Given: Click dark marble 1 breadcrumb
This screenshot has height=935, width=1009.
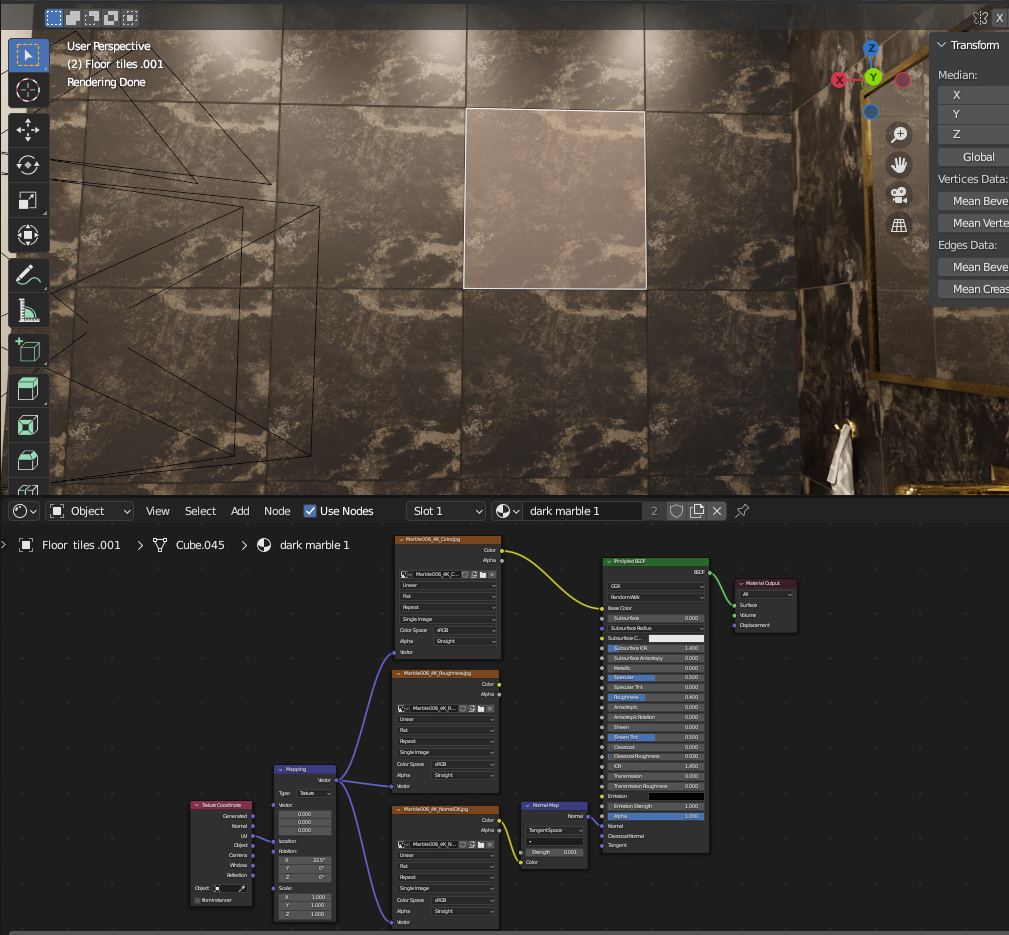Looking at the screenshot, I should pyautogui.click(x=315, y=545).
